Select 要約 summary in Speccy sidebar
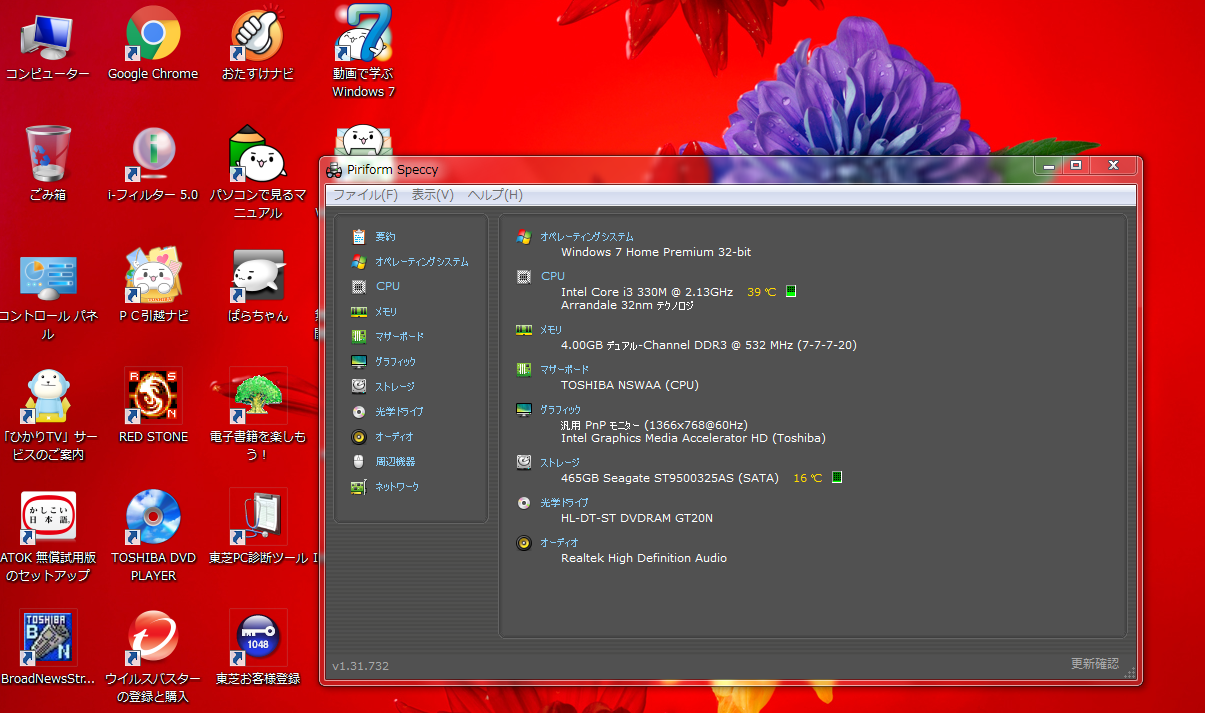1205x713 pixels. [385, 237]
